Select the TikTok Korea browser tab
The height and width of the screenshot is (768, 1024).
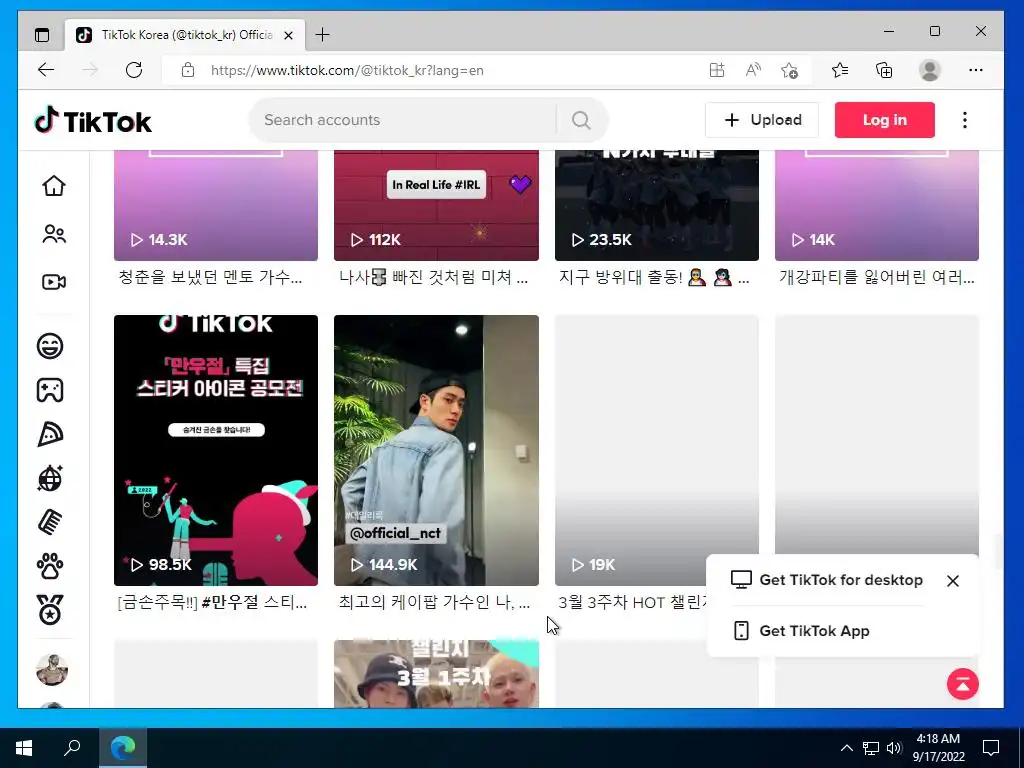click(185, 35)
